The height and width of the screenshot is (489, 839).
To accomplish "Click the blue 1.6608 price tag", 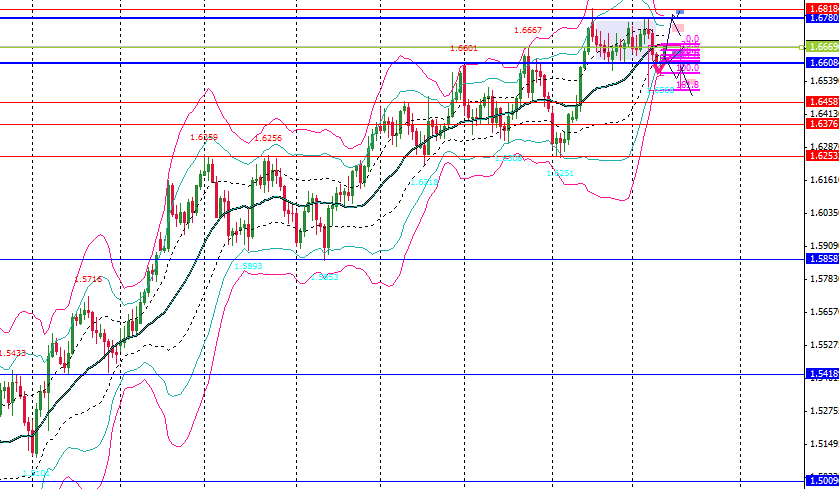I will click(822, 63).
